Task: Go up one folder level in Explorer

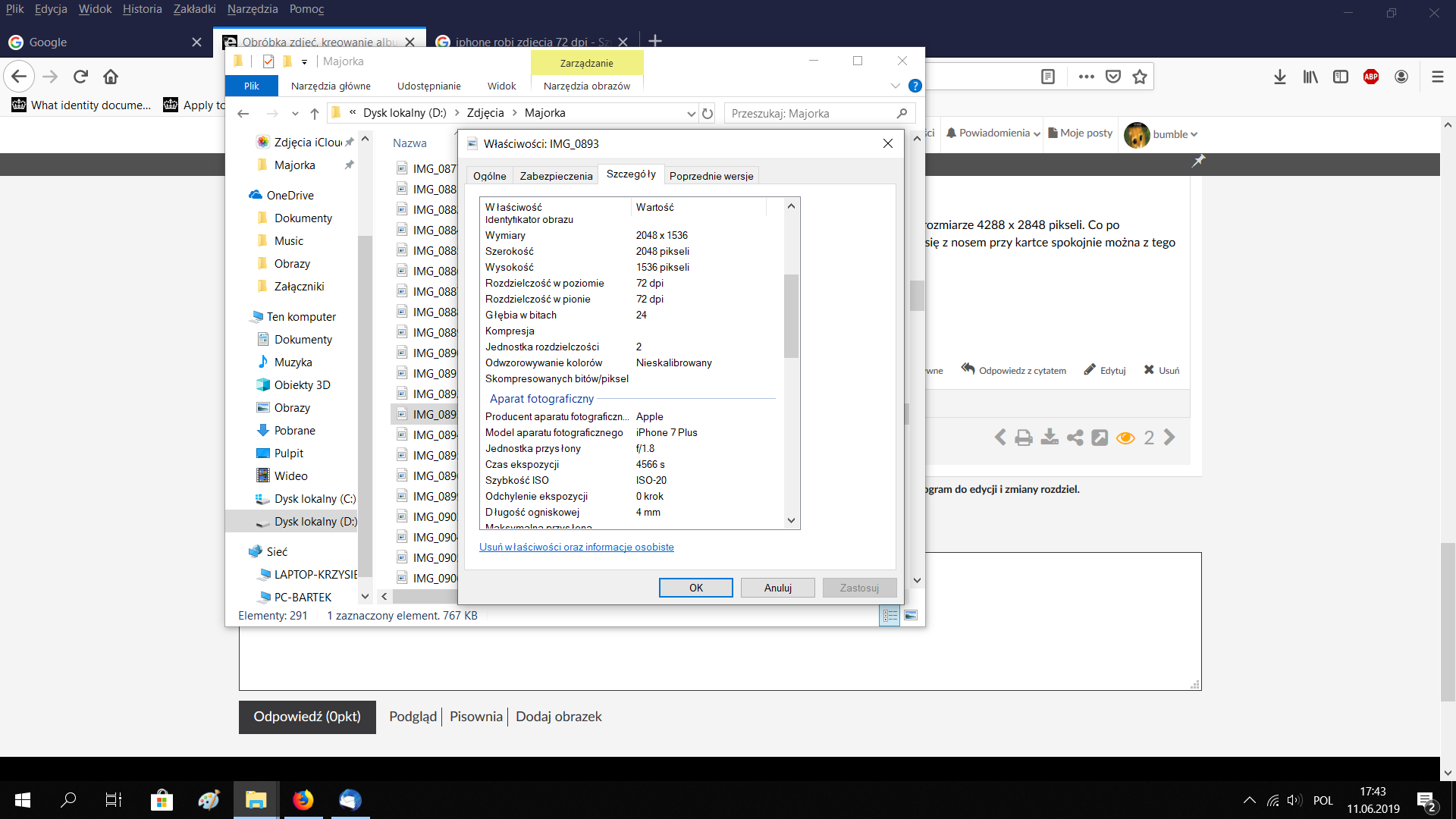Action: pos(315,114)
